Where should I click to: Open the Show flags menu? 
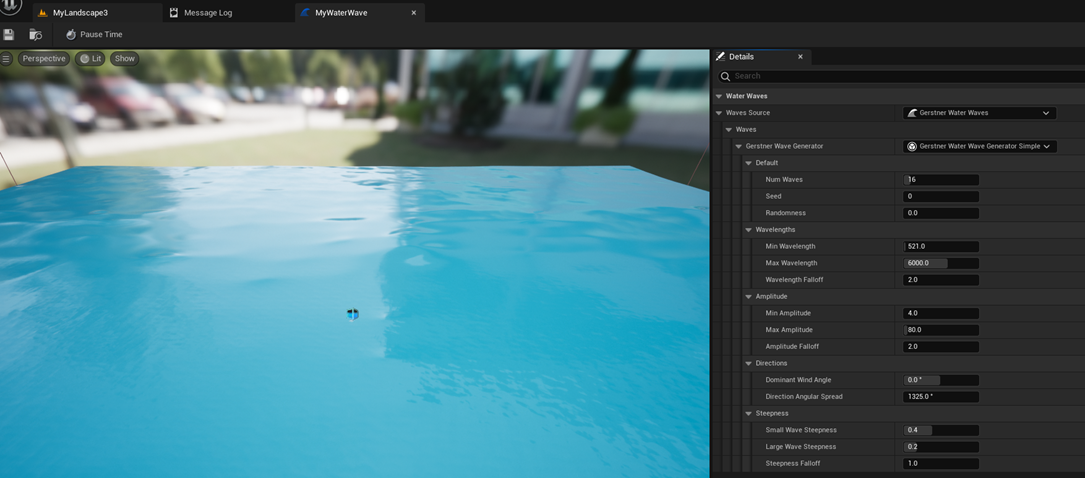(125, 59)
